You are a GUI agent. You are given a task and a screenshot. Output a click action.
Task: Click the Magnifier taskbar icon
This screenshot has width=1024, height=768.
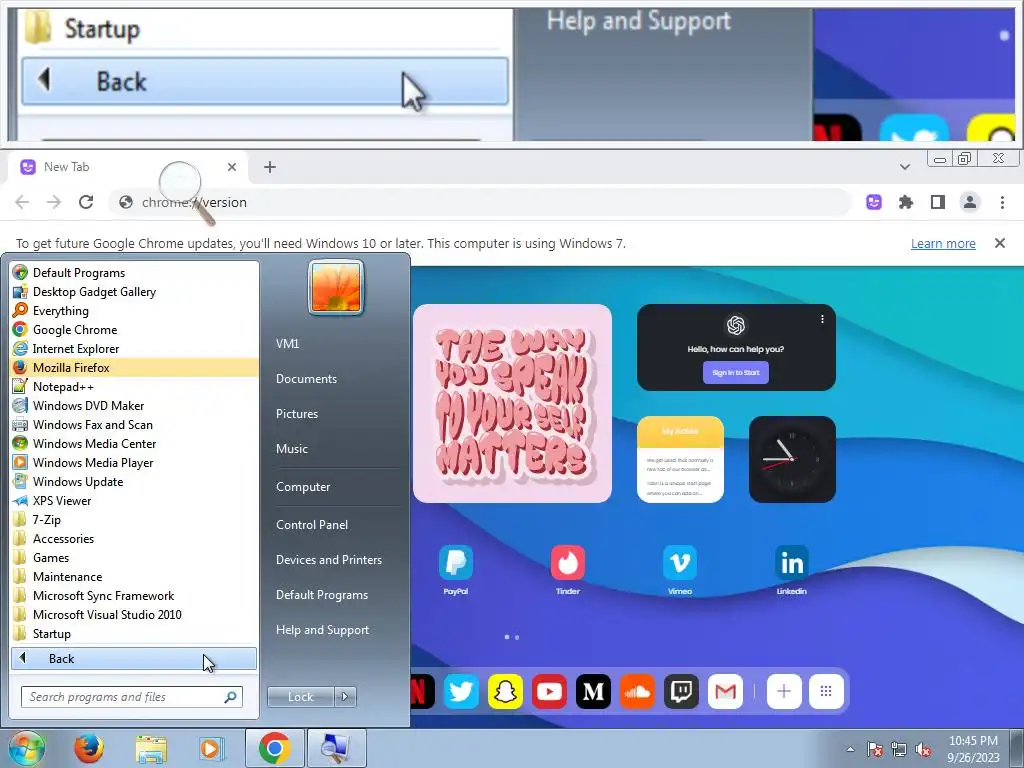336,748
